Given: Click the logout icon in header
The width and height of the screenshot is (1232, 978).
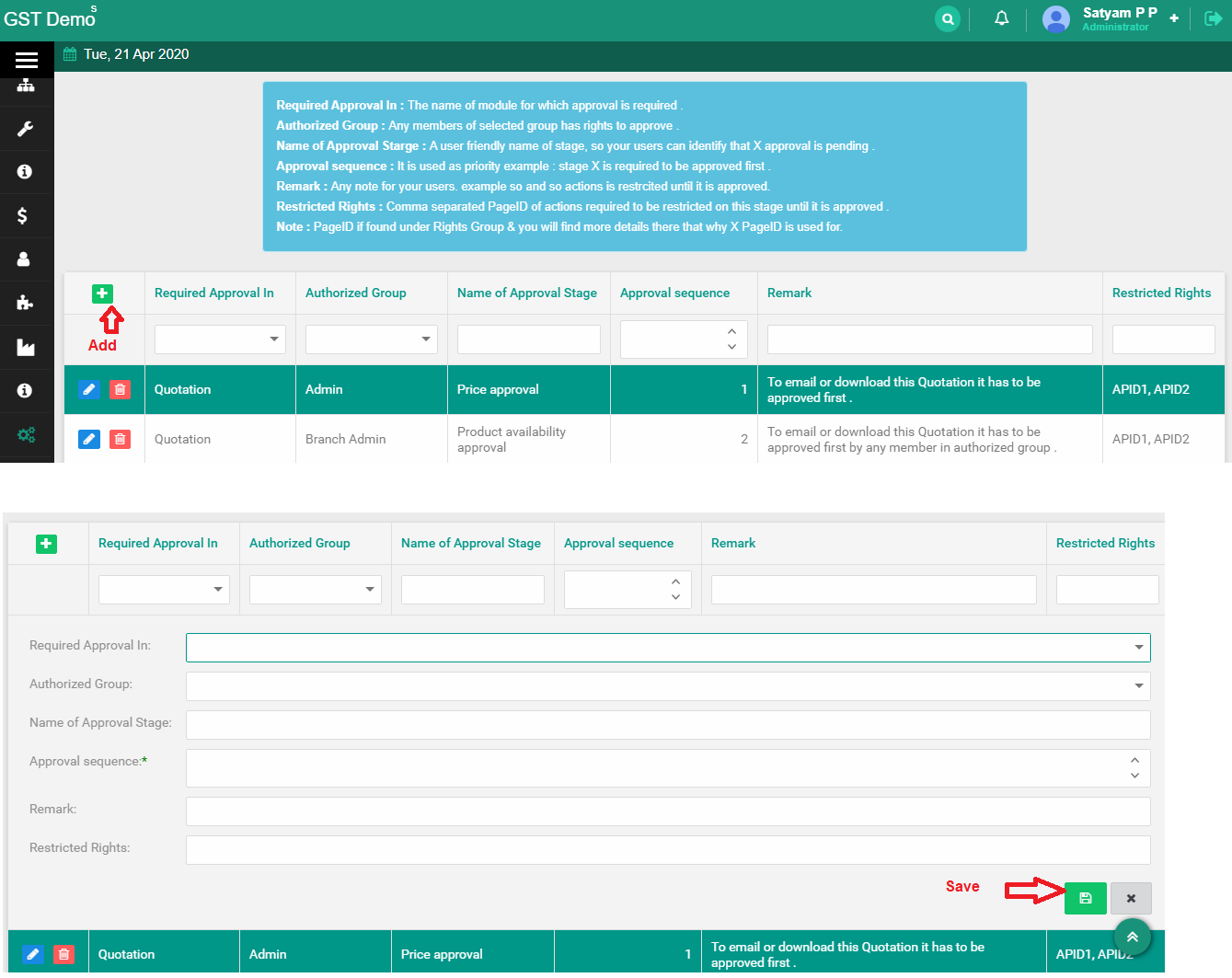Looking at the screenshot, I should (1213, 18).
